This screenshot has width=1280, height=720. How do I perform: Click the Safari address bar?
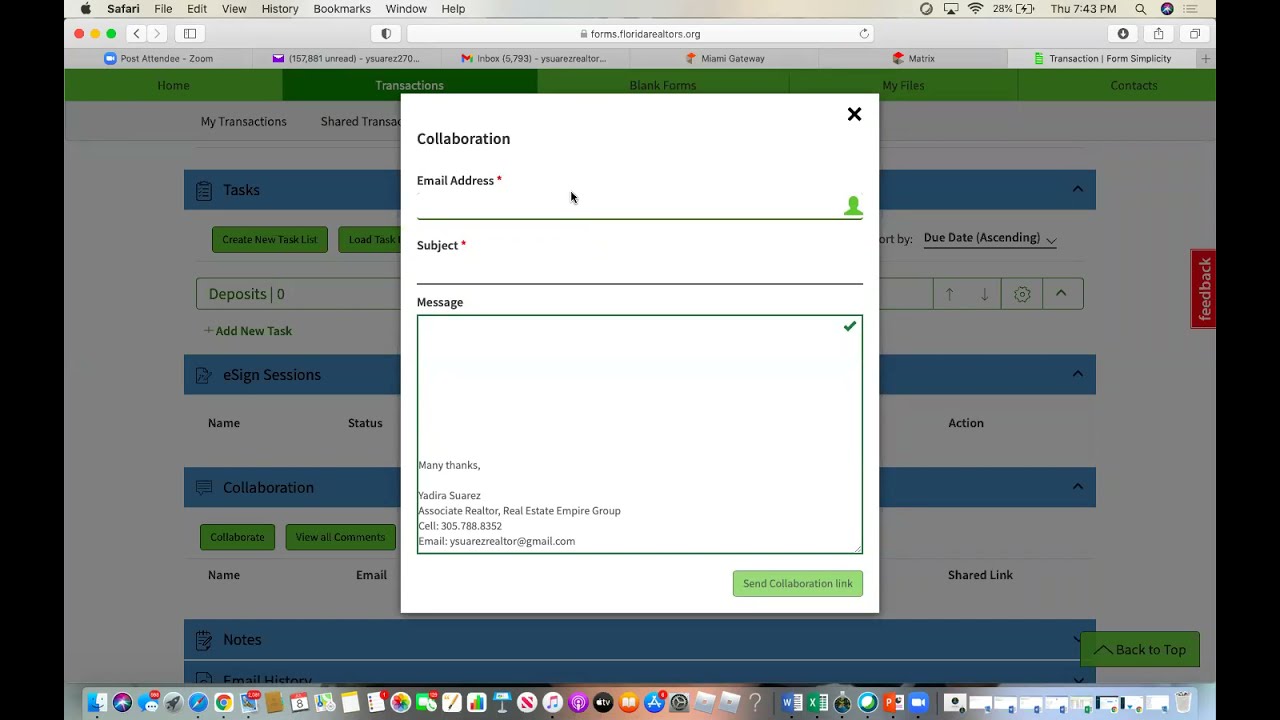tap(640, 34)
